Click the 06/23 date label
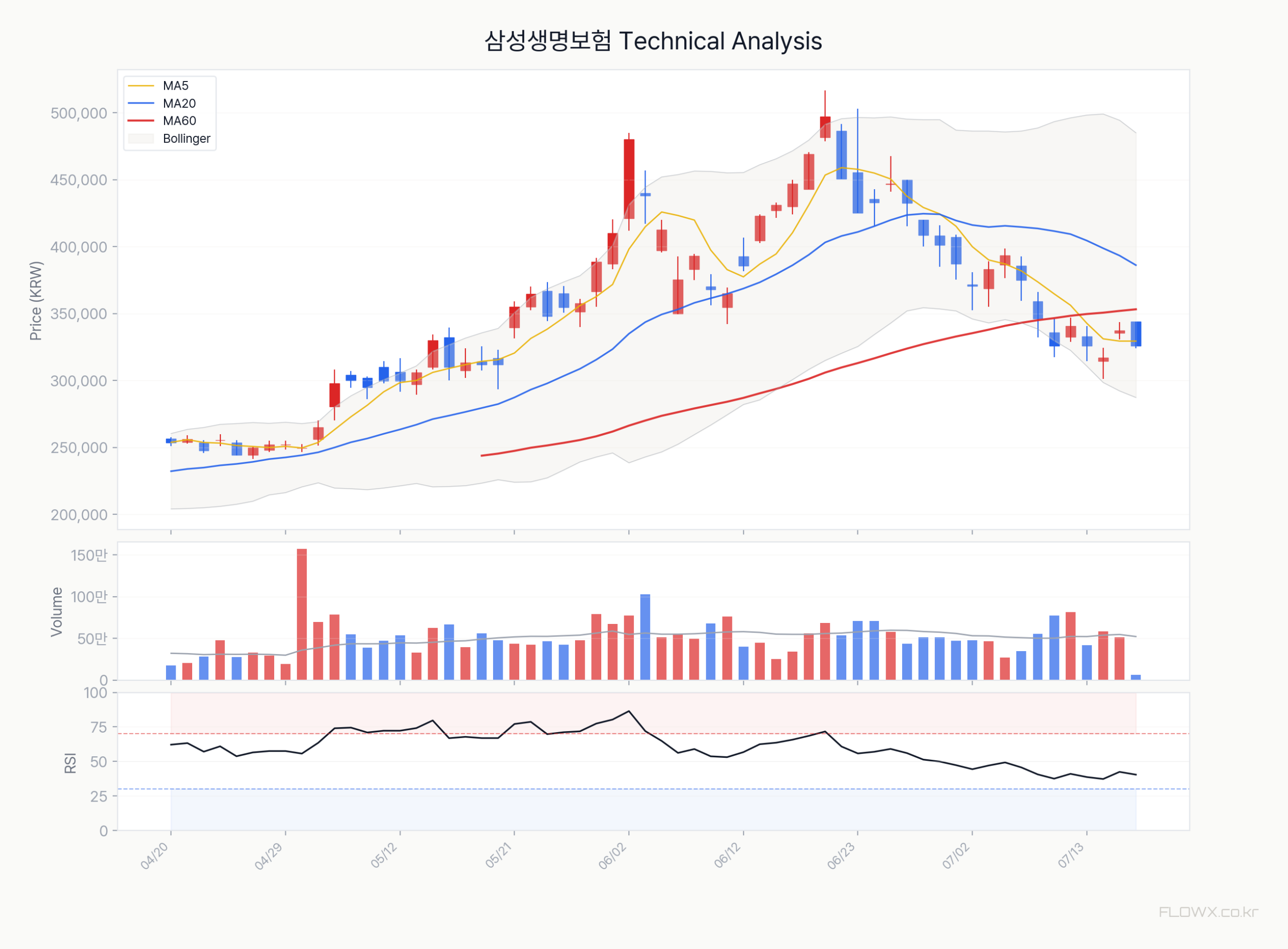1288x949 pixels. pos(842,856)
